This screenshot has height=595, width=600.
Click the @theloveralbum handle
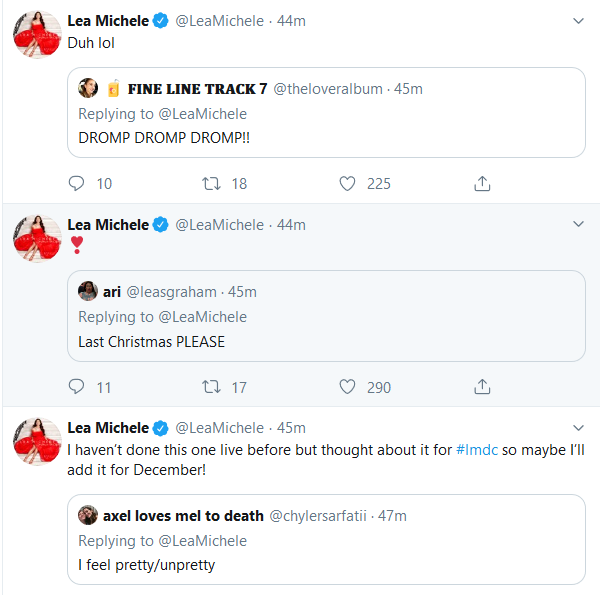[327, 89]
